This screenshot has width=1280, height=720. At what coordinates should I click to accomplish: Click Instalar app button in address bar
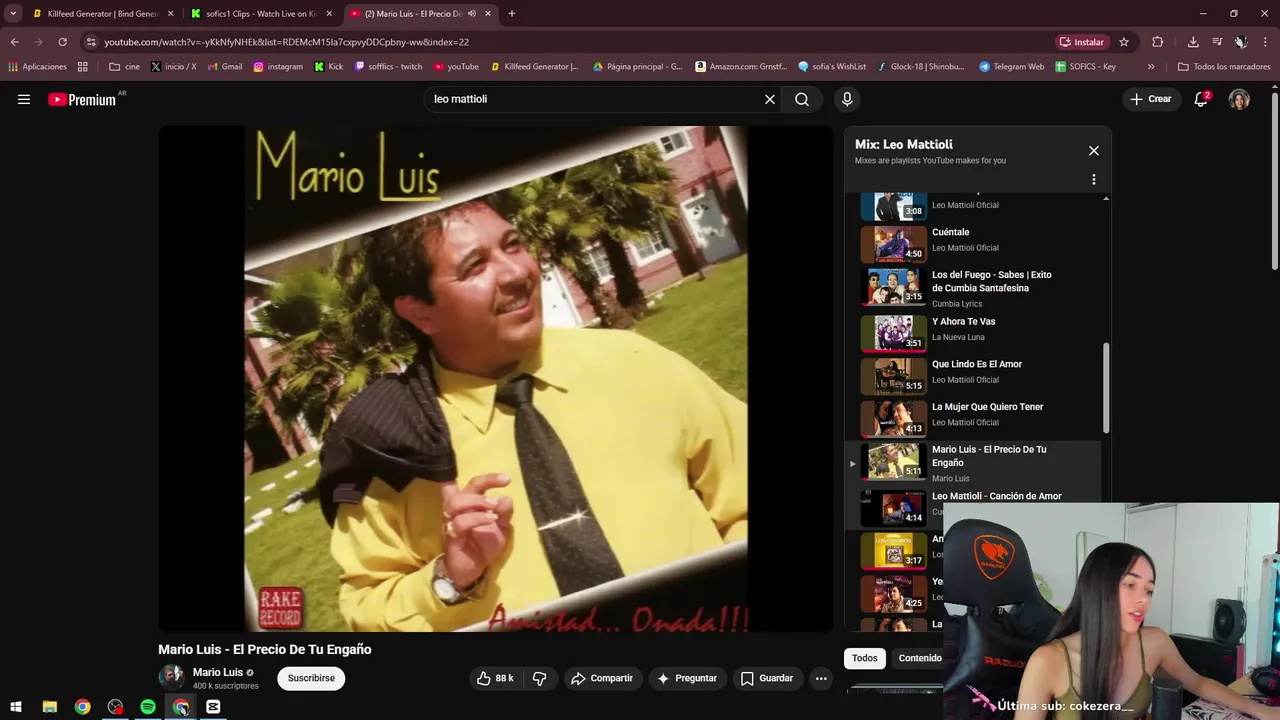point(1081,42)
